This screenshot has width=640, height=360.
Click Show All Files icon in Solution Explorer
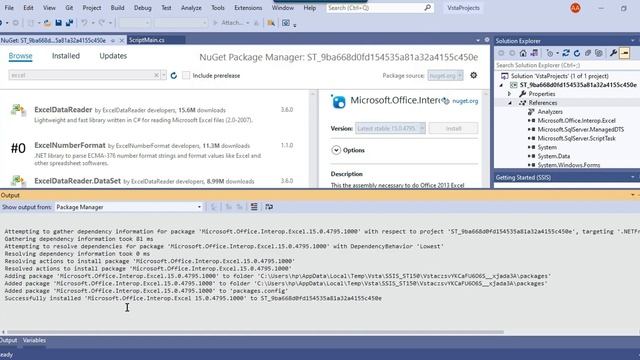599,53
